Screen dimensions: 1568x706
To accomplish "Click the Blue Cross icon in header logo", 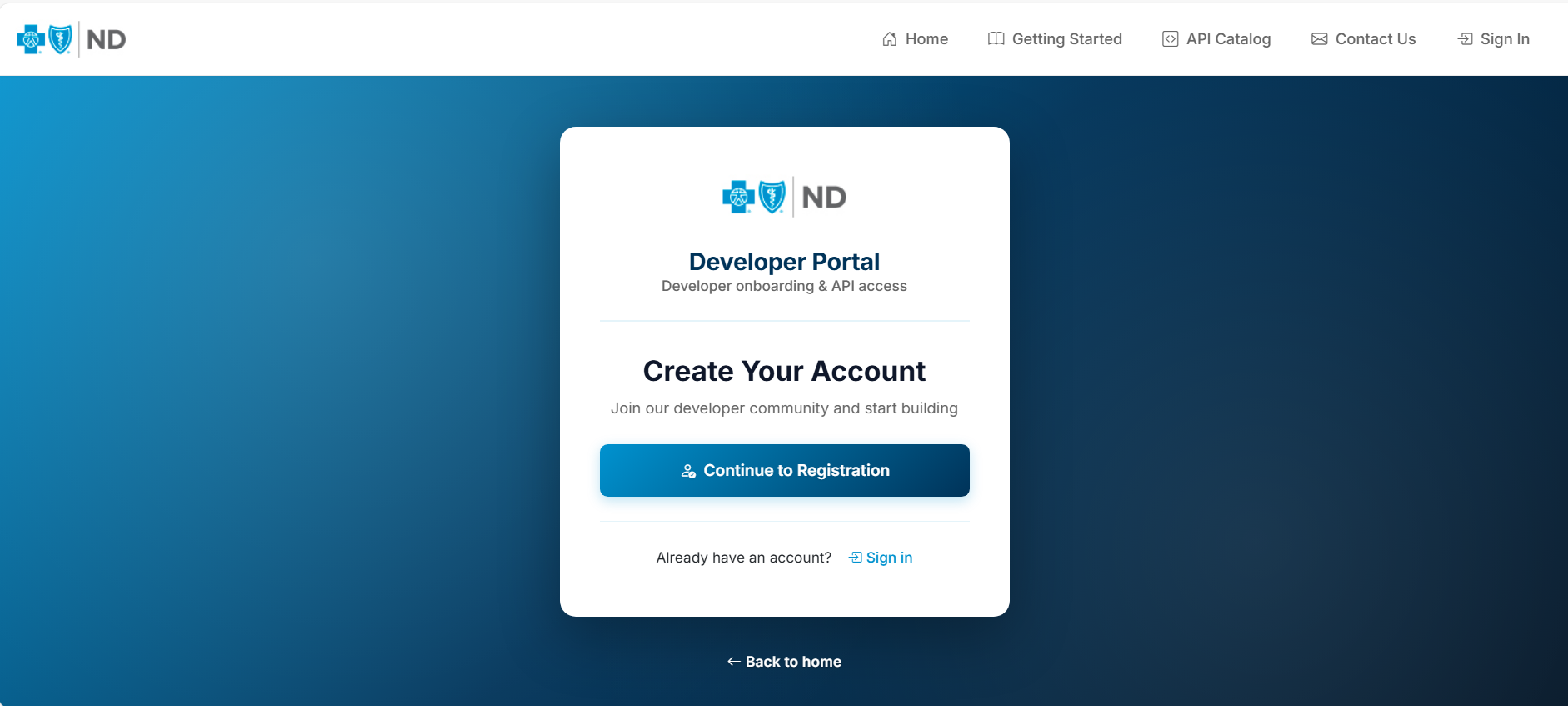I will pos(31,39).
